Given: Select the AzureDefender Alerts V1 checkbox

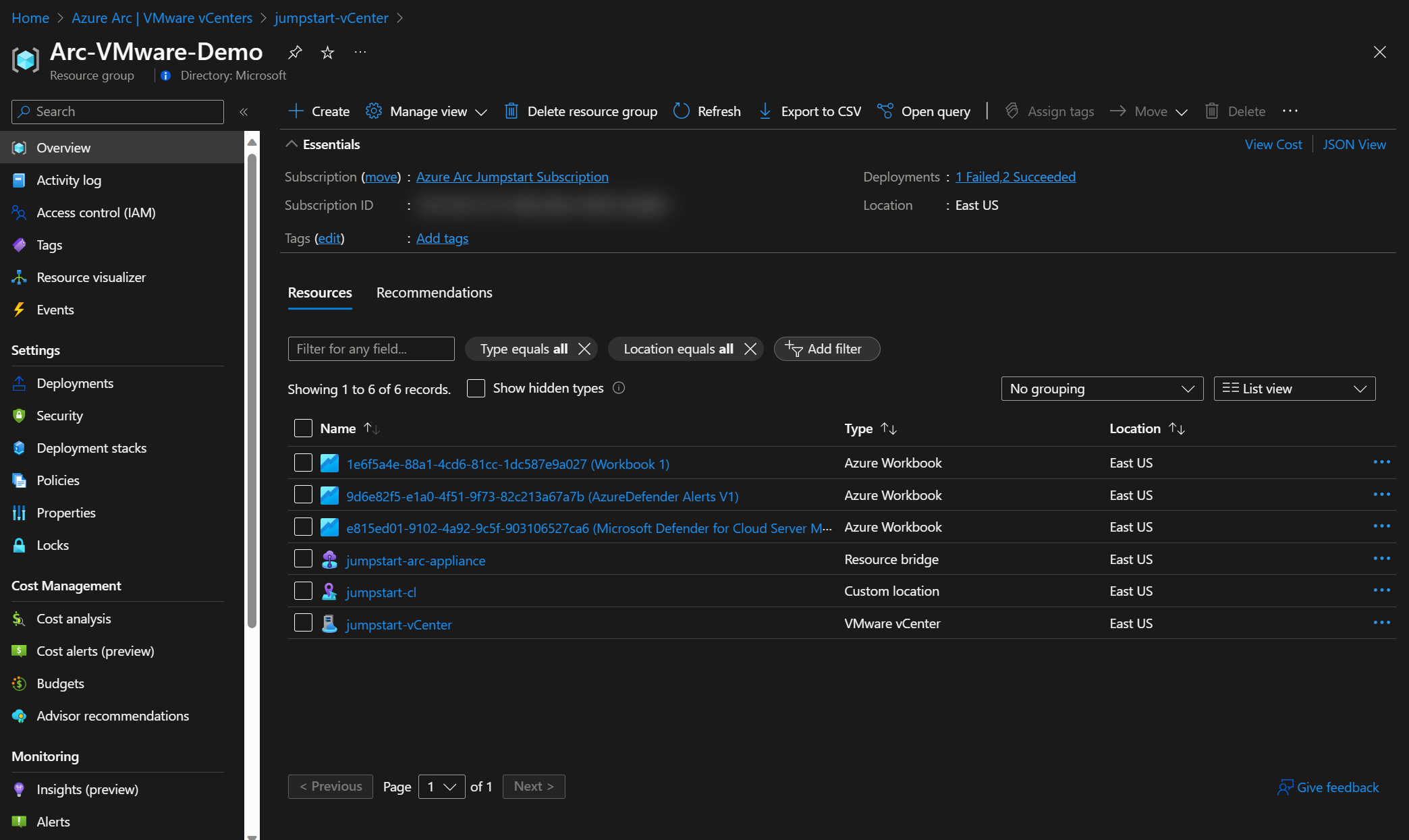Looking at the screenshot, I should 303,495.
